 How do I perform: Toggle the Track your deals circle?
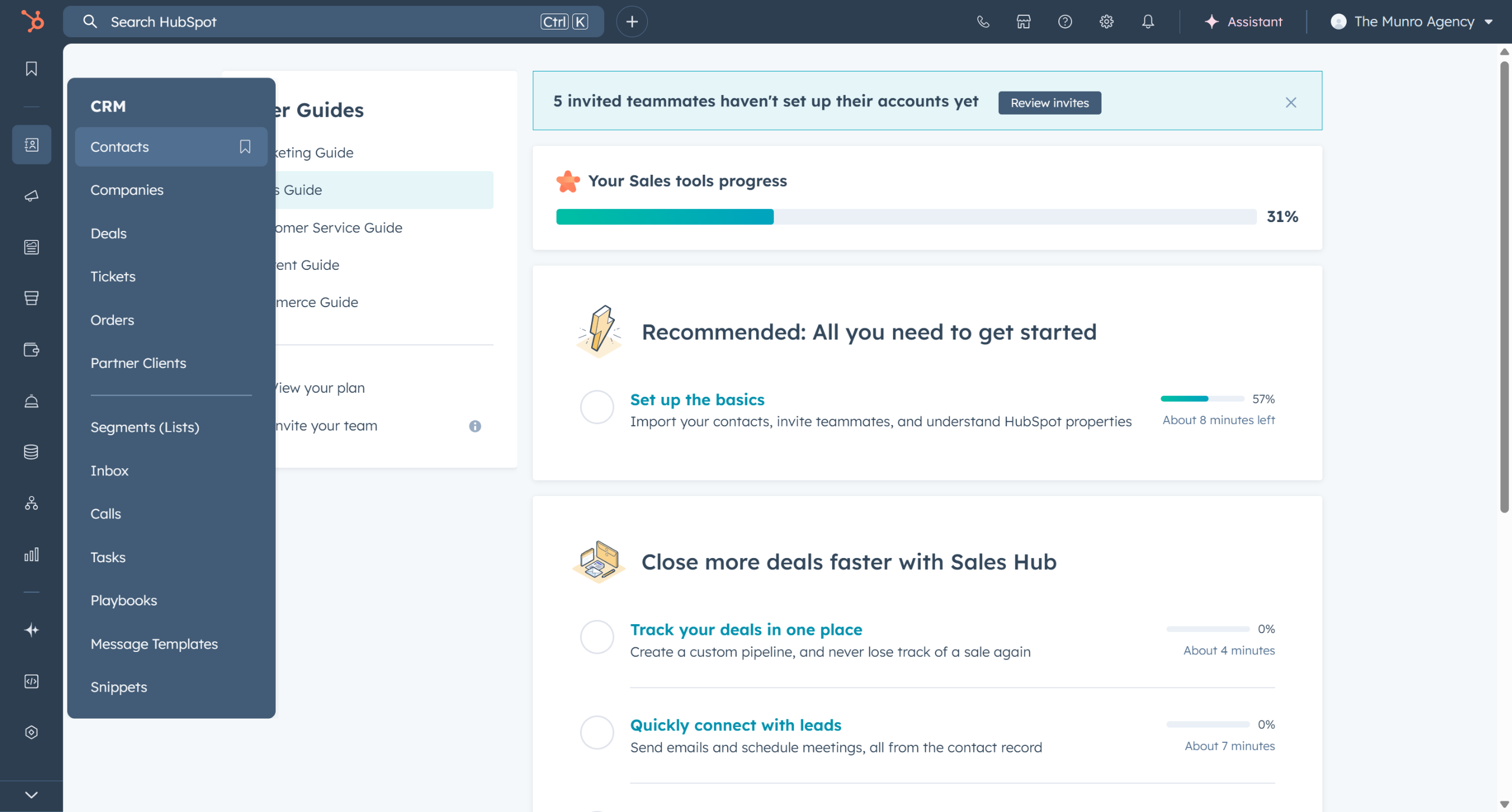click(x=597, y=637)
